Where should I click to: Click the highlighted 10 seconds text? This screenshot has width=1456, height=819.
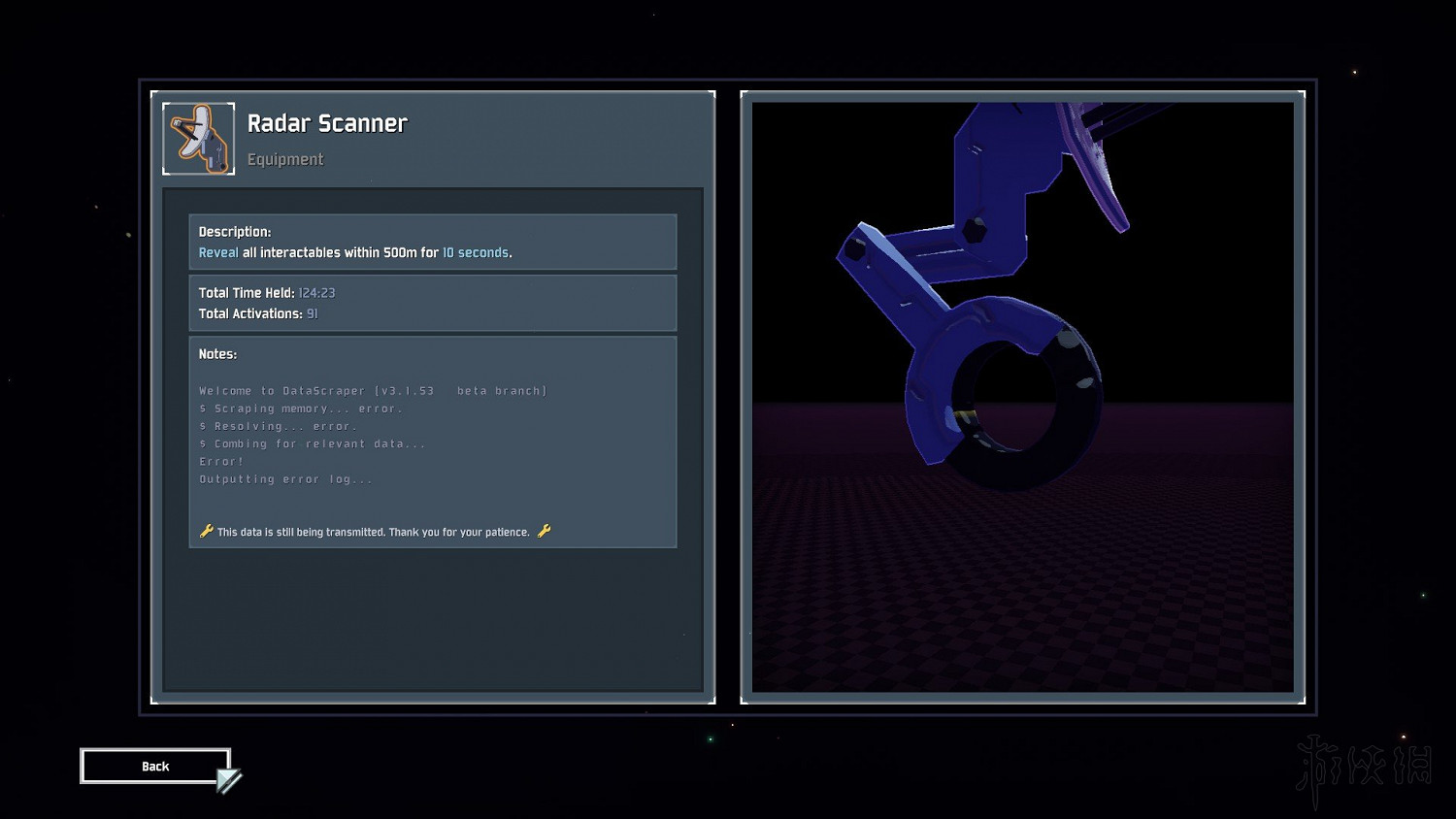click(476, 252)
